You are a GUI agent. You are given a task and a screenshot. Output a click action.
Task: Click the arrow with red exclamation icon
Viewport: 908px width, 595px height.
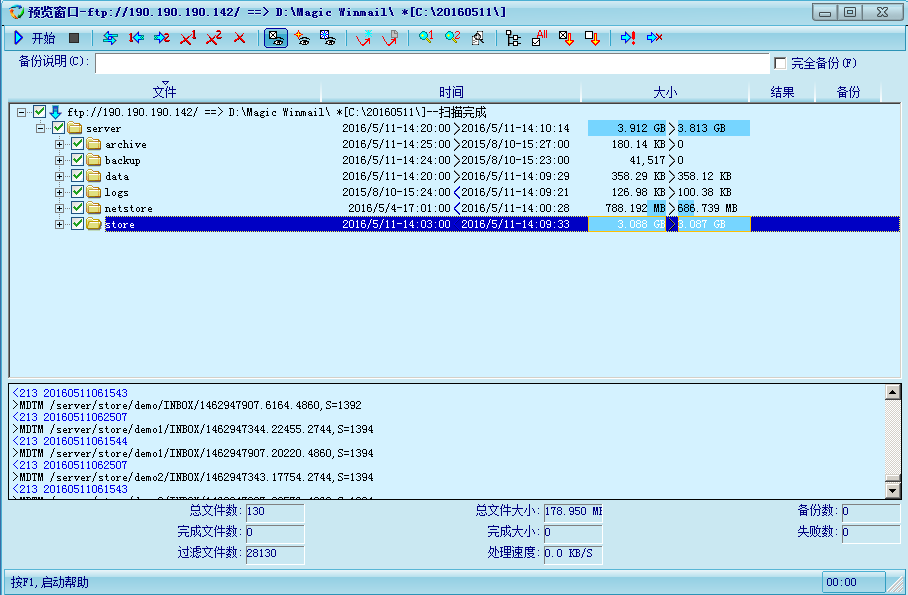click(628, 38)
